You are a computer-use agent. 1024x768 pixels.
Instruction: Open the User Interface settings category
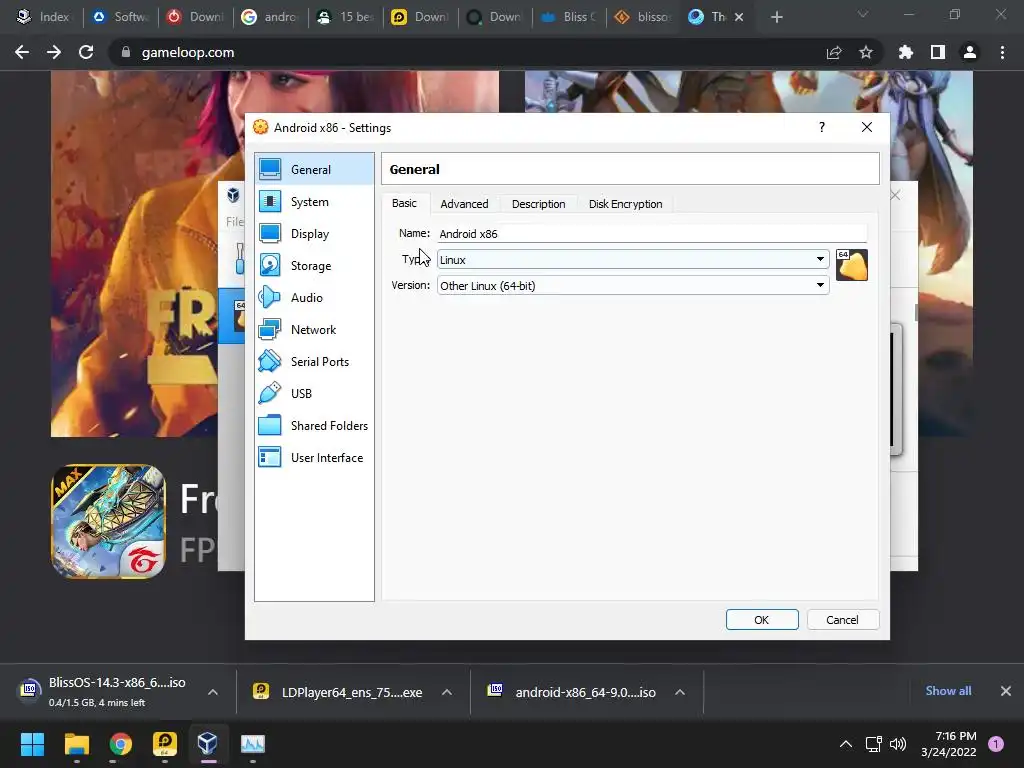[314, 458]
